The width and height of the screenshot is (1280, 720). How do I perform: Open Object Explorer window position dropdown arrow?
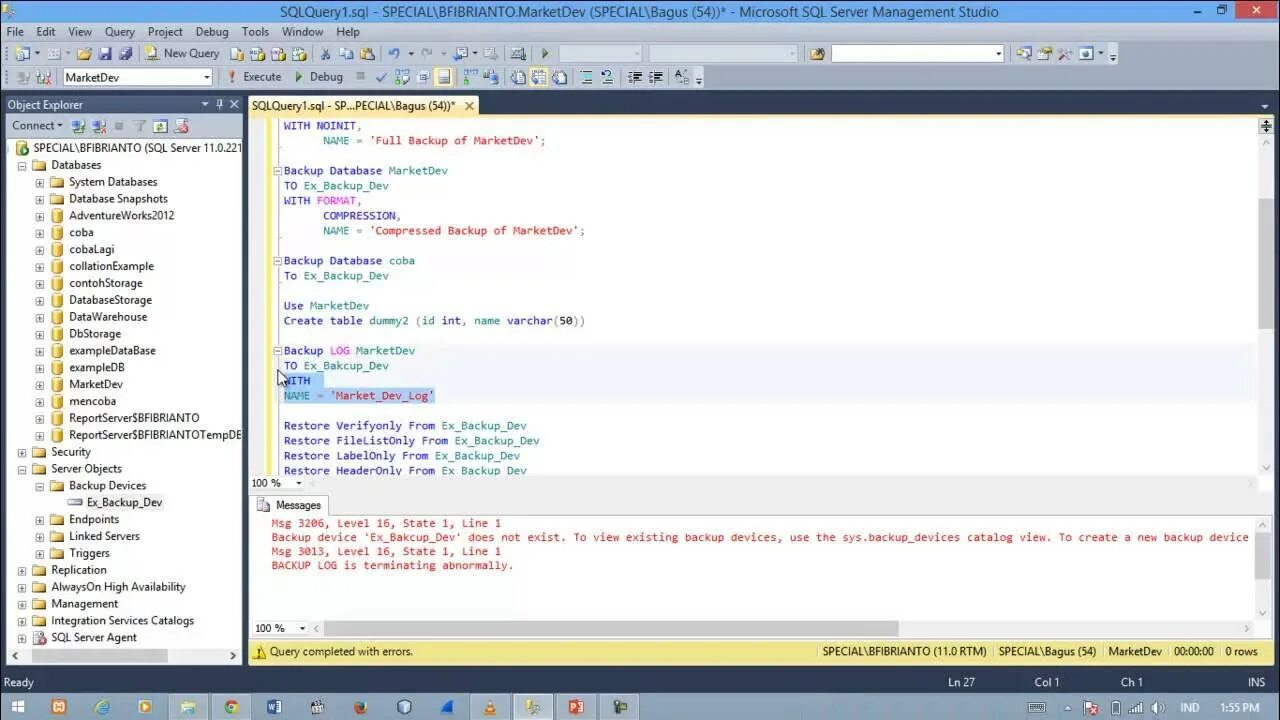point(205,104)
